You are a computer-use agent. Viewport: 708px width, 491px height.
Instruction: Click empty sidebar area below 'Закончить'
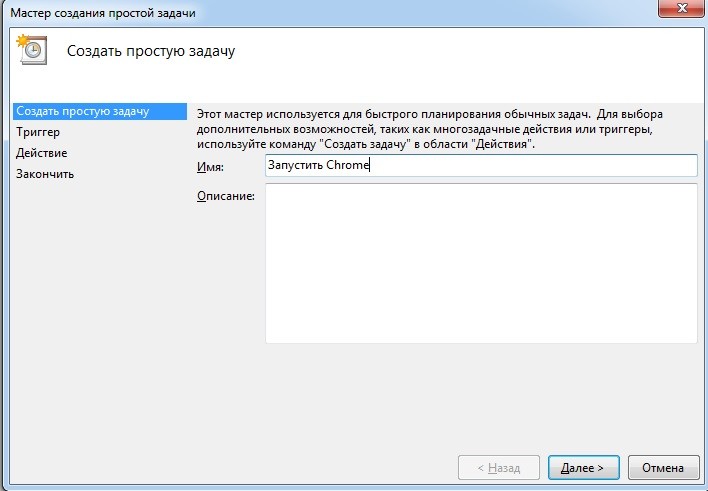(95, 300)
